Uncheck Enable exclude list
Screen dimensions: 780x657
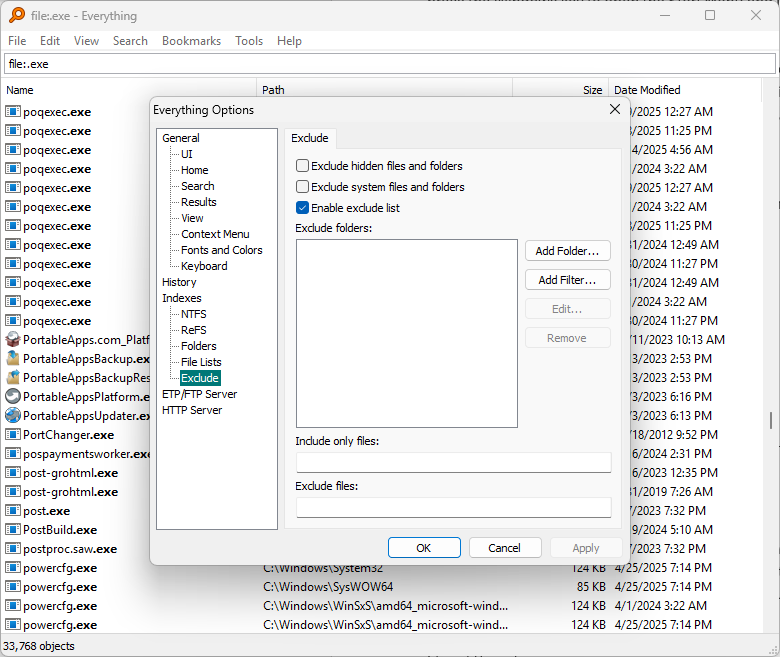coord(302,208)
